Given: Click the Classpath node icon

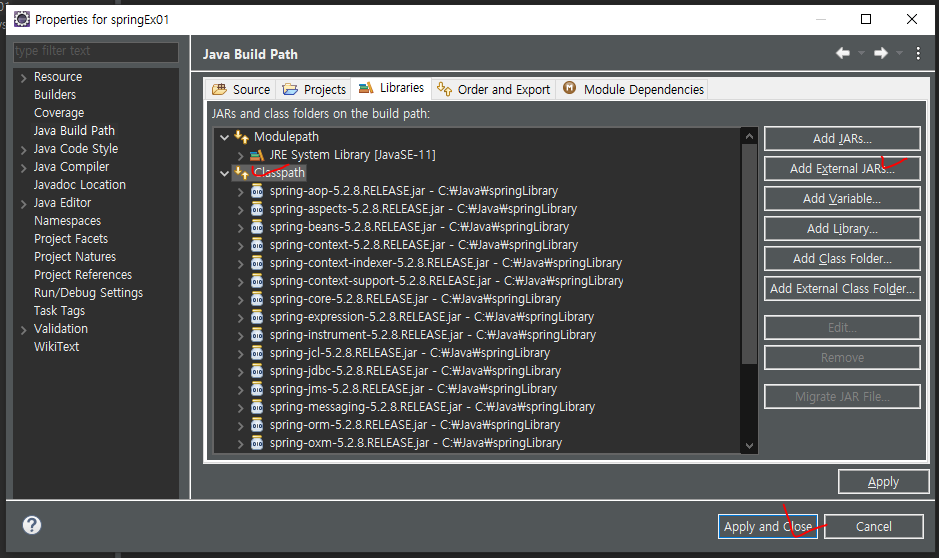Looking at the screenshot, I should 241,173.
